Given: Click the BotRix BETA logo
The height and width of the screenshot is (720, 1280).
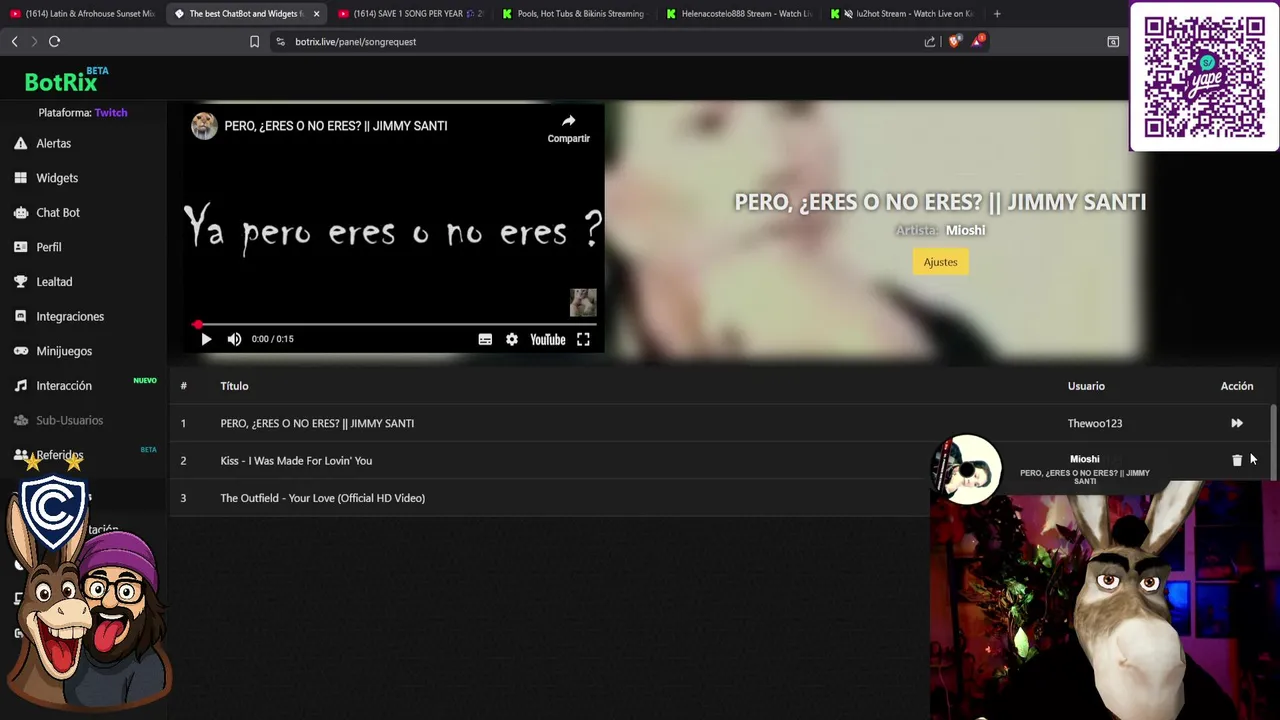Looking at the screenshot, I should click(66, 81).
